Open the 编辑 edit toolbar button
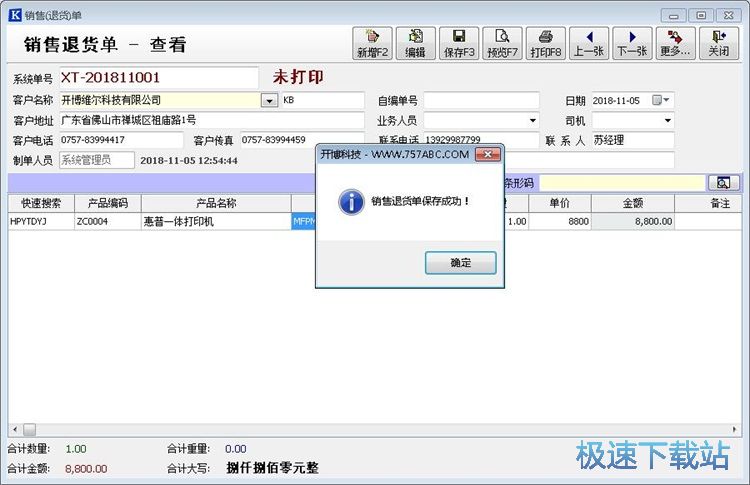The image size is (750, 485). pyautogui.click(x=415, y=44)
